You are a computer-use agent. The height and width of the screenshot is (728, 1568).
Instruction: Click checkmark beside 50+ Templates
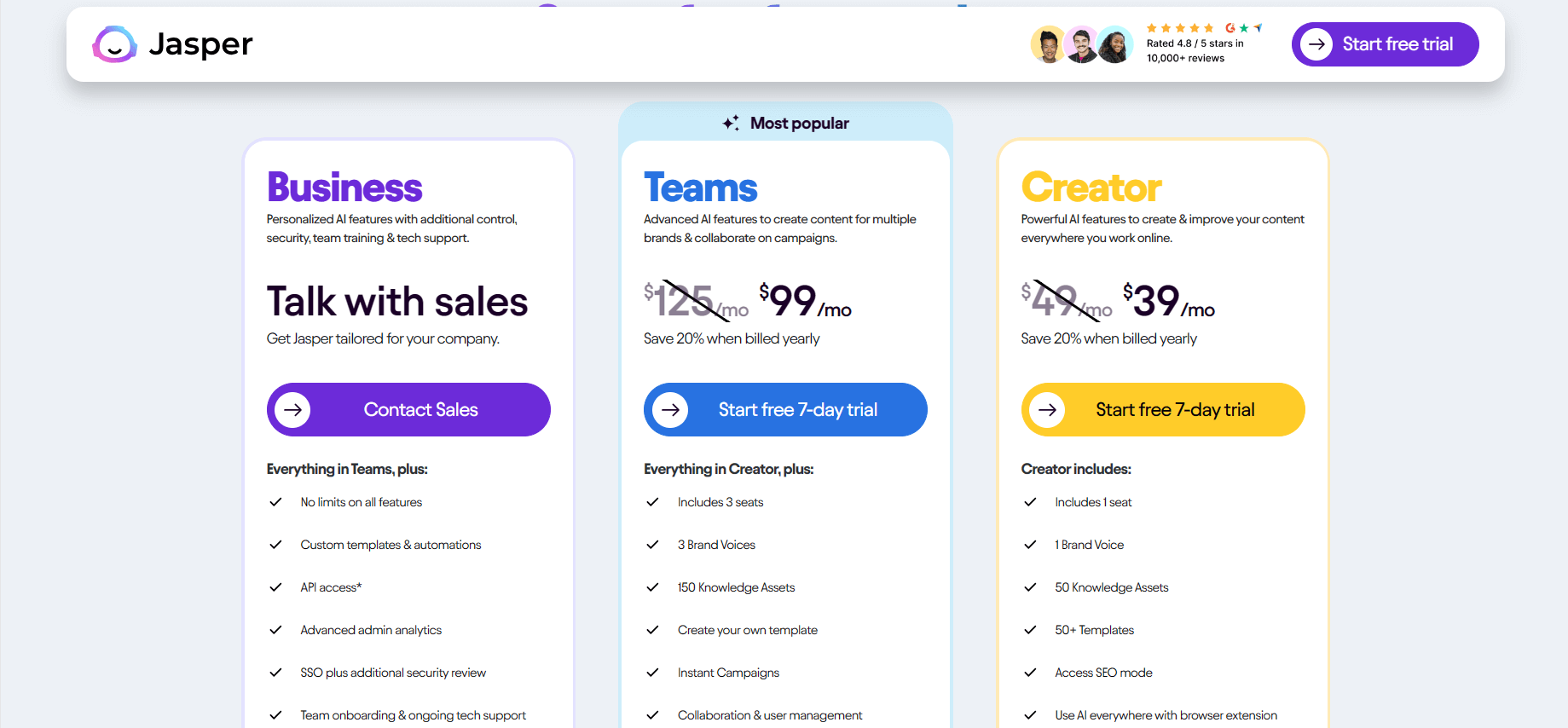point(1030,630)
